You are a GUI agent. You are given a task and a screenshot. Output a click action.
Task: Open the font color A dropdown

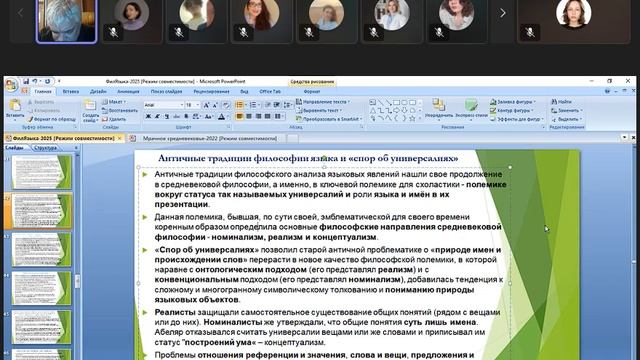pyautogui.click(x=227, y=116)
